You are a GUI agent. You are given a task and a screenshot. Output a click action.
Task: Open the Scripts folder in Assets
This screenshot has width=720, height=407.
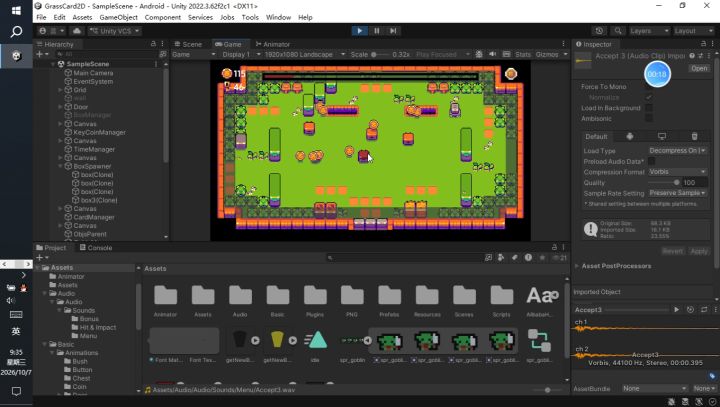pyautogui.click(x=501, y=300)
